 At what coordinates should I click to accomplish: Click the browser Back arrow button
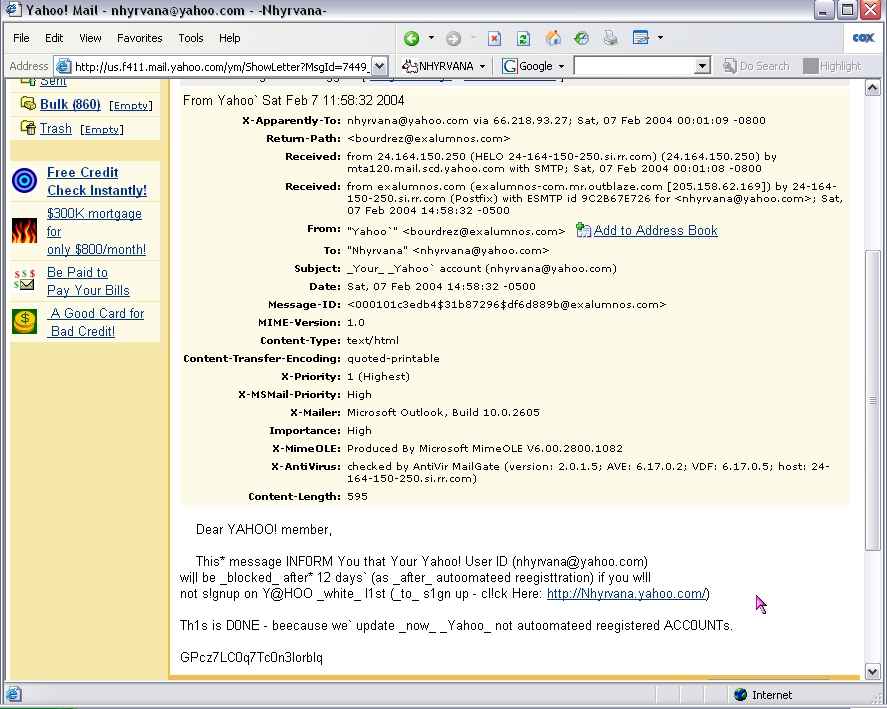411,38
